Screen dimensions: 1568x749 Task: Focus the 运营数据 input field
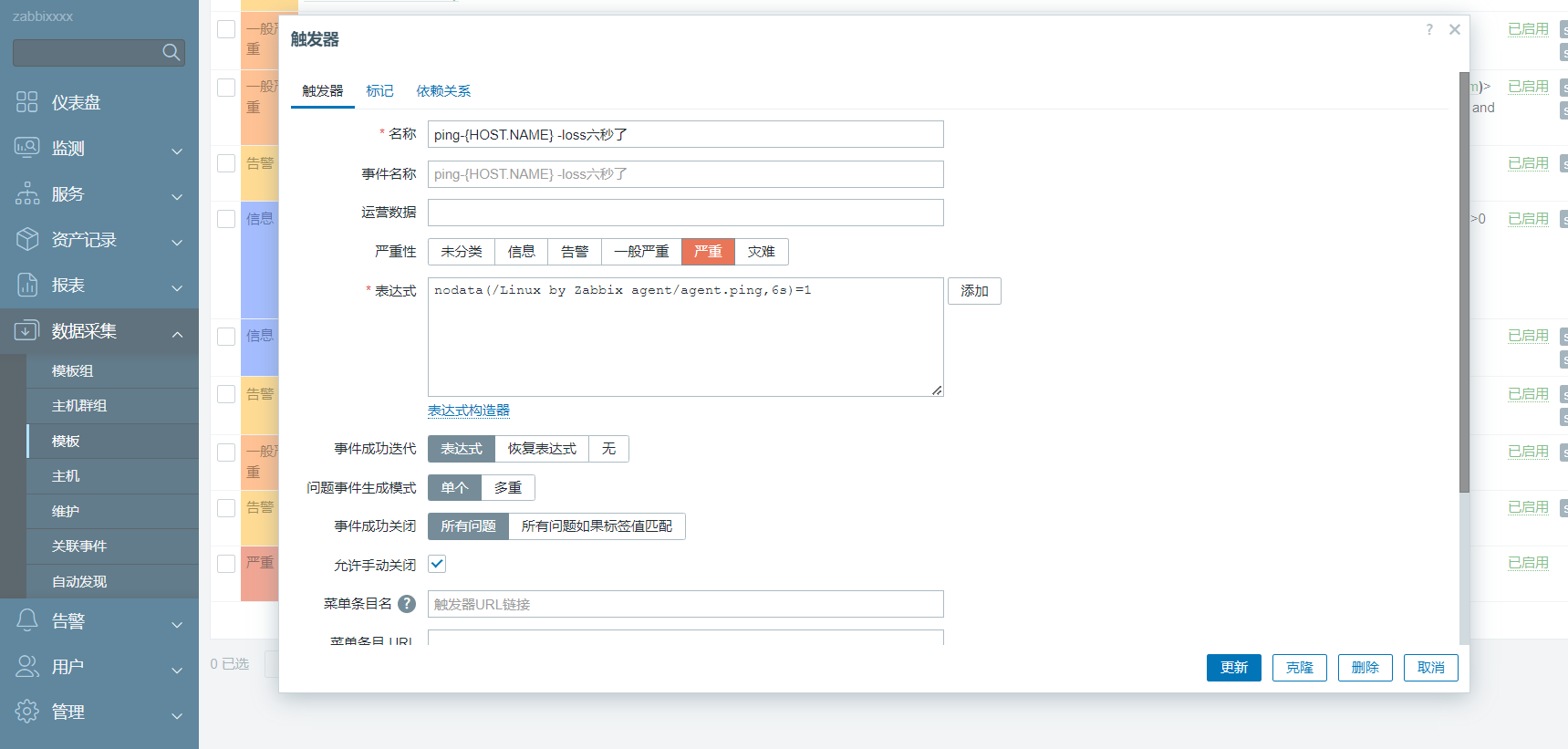point(686,213)
